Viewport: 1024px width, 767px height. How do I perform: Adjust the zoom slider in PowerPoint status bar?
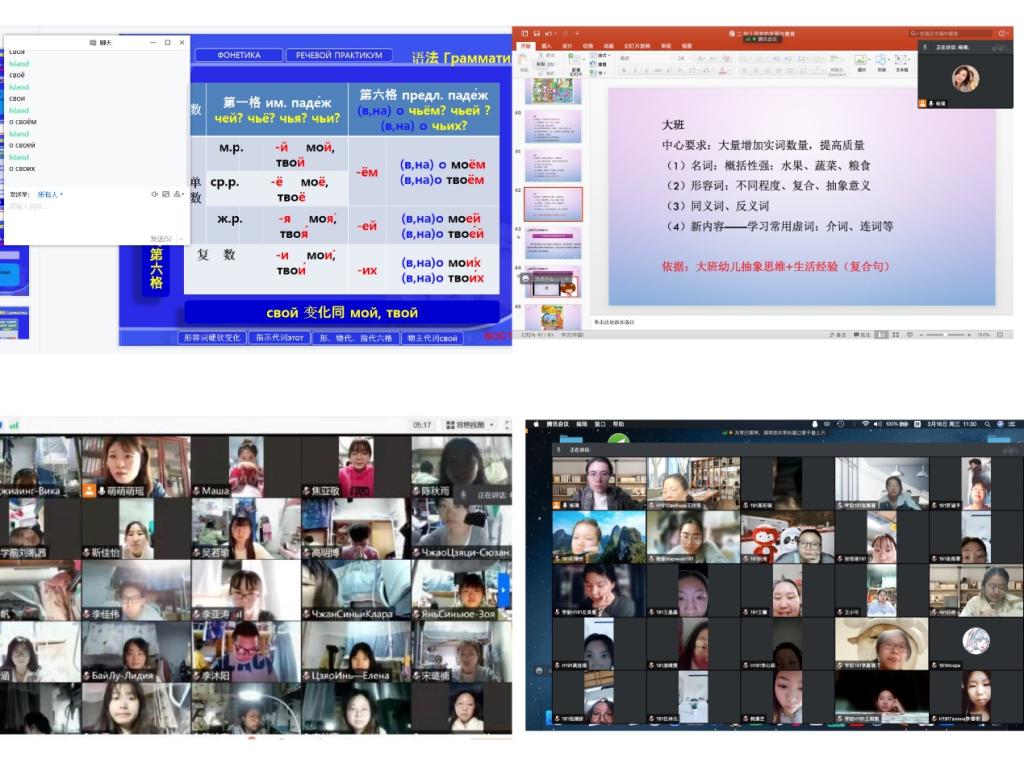pos(945,335)
